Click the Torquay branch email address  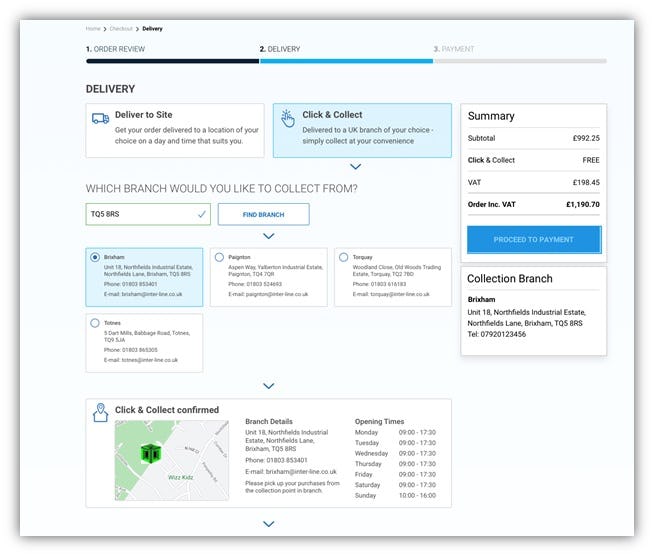[x=400, y=294]
